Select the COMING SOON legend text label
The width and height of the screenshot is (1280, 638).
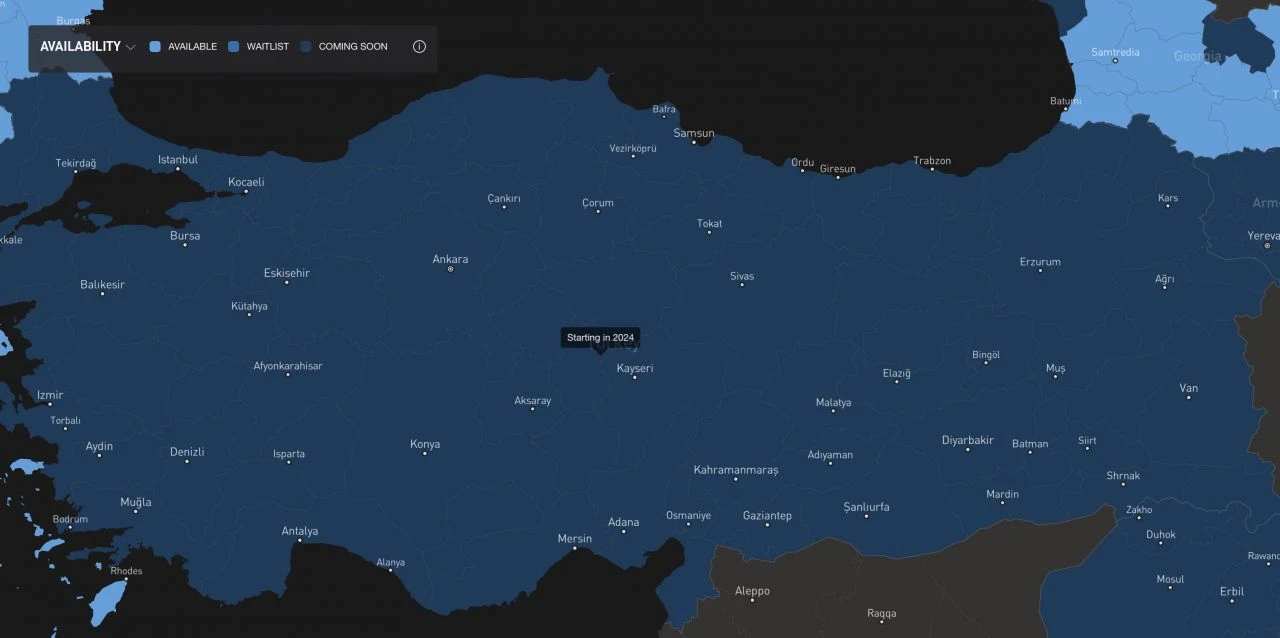(353, 47)
